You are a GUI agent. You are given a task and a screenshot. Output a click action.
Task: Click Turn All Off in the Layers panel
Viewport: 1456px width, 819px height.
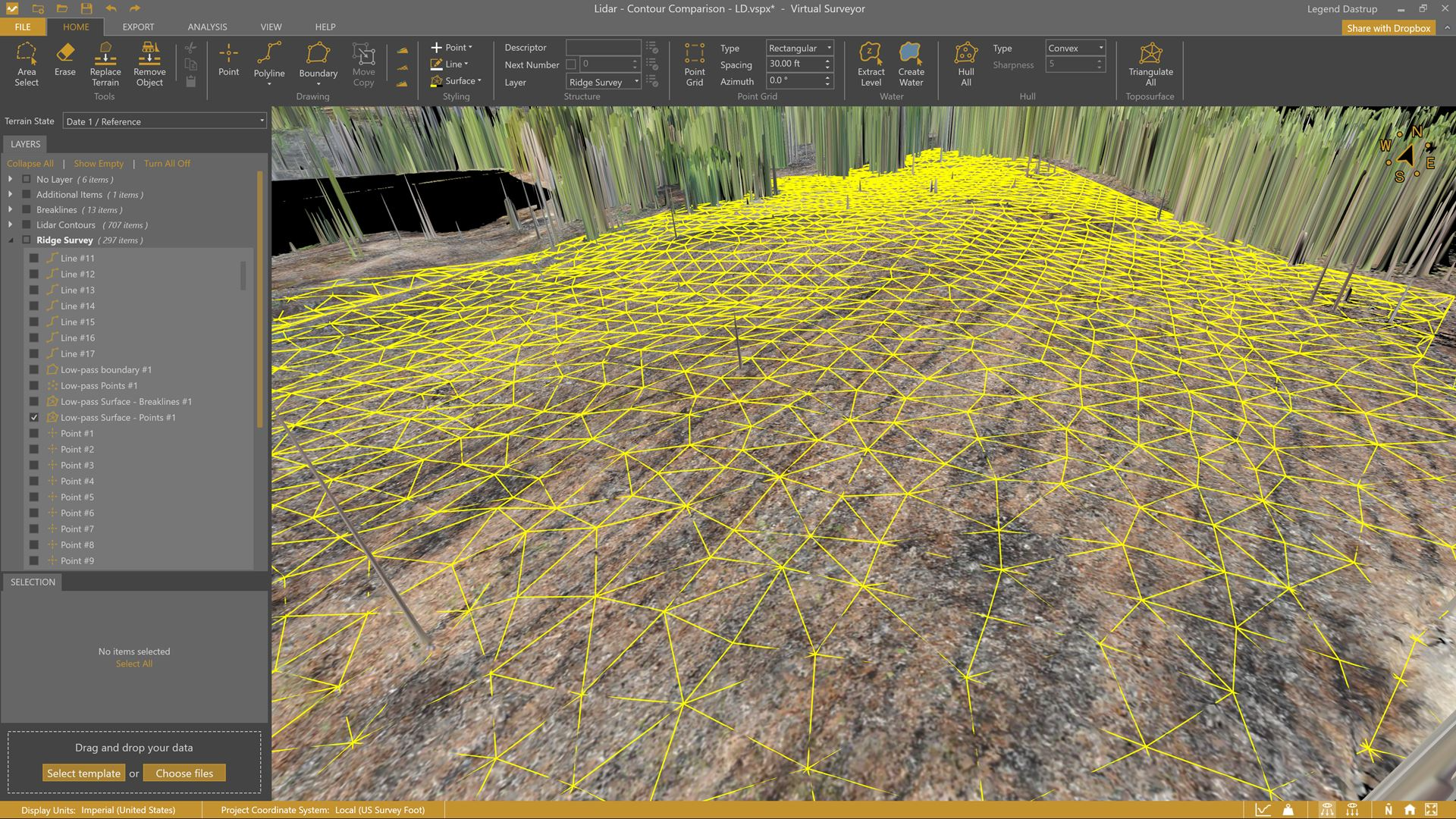(167, 163)
